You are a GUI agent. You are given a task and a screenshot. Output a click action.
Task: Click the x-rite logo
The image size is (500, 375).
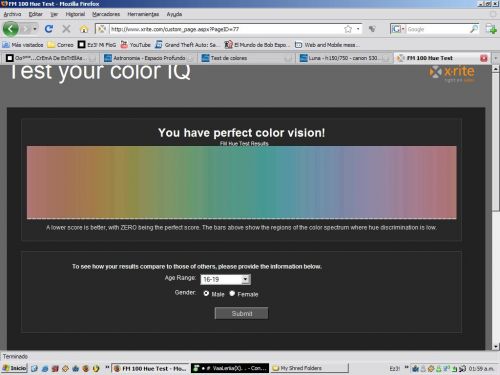pos(452,74)
